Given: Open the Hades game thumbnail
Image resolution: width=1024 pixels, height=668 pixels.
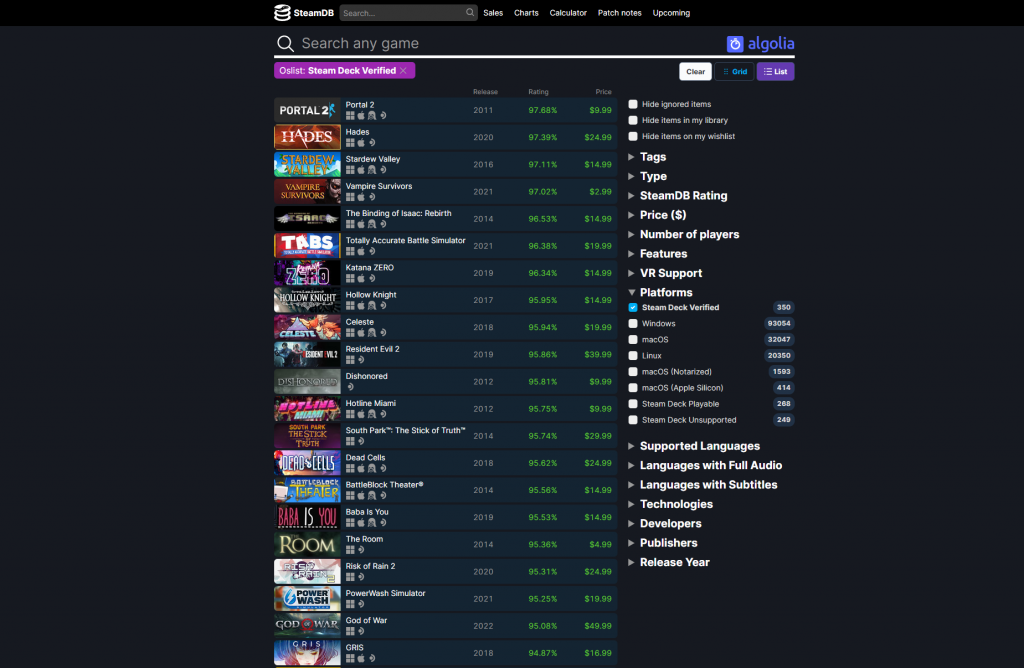Looking at the screenshot, I should pos(307,137).
